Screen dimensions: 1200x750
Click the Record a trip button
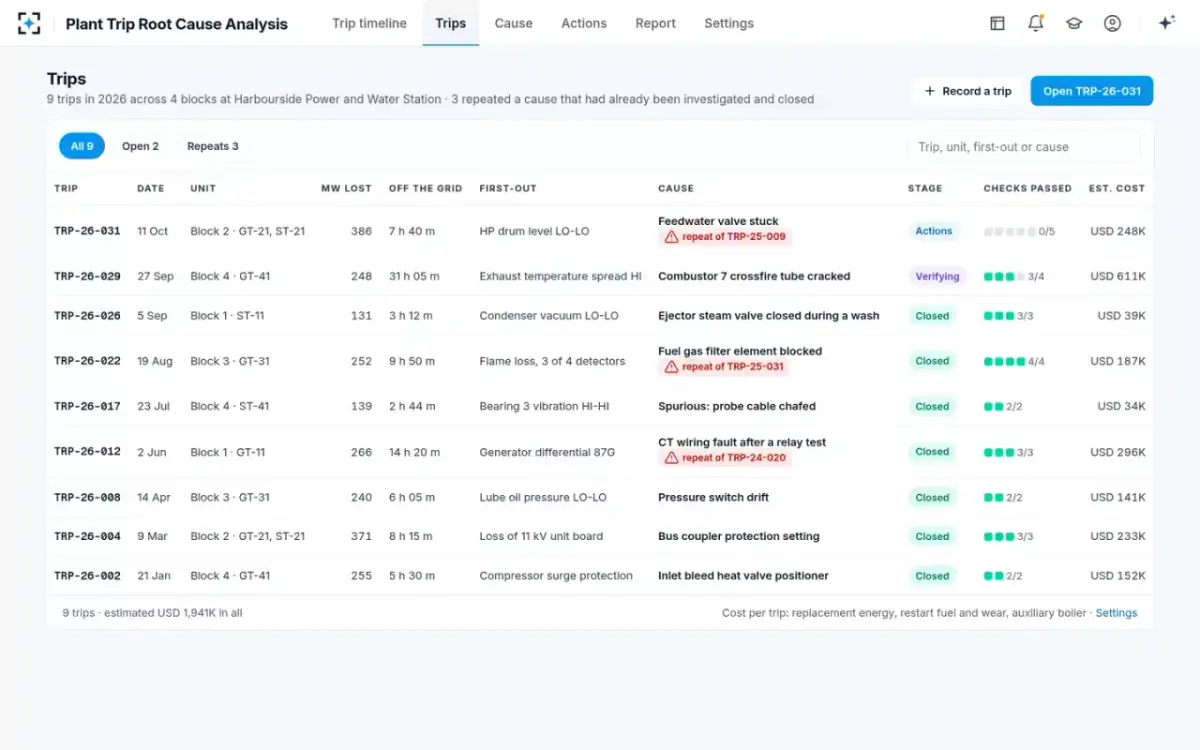(968, 91)
